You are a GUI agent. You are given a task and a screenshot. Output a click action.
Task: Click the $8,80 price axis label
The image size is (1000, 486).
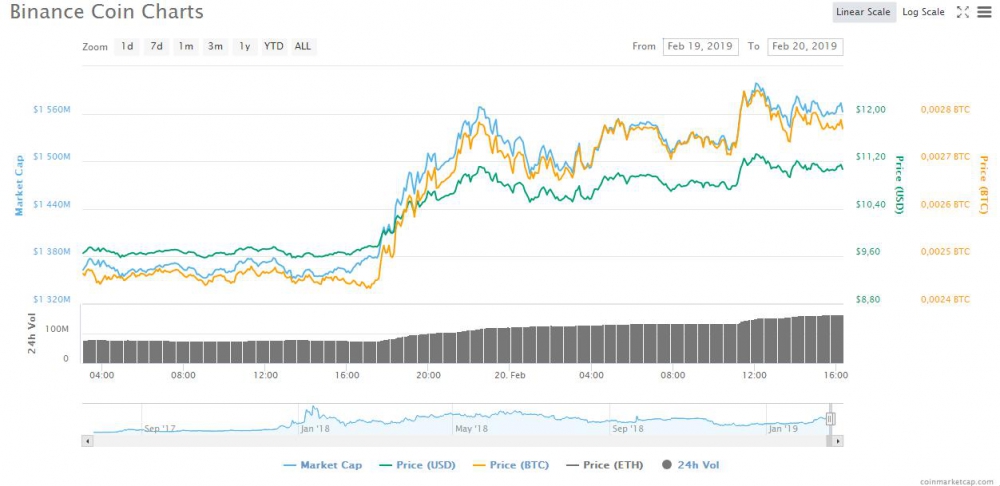pyautogui.click(x=869, y=299)
